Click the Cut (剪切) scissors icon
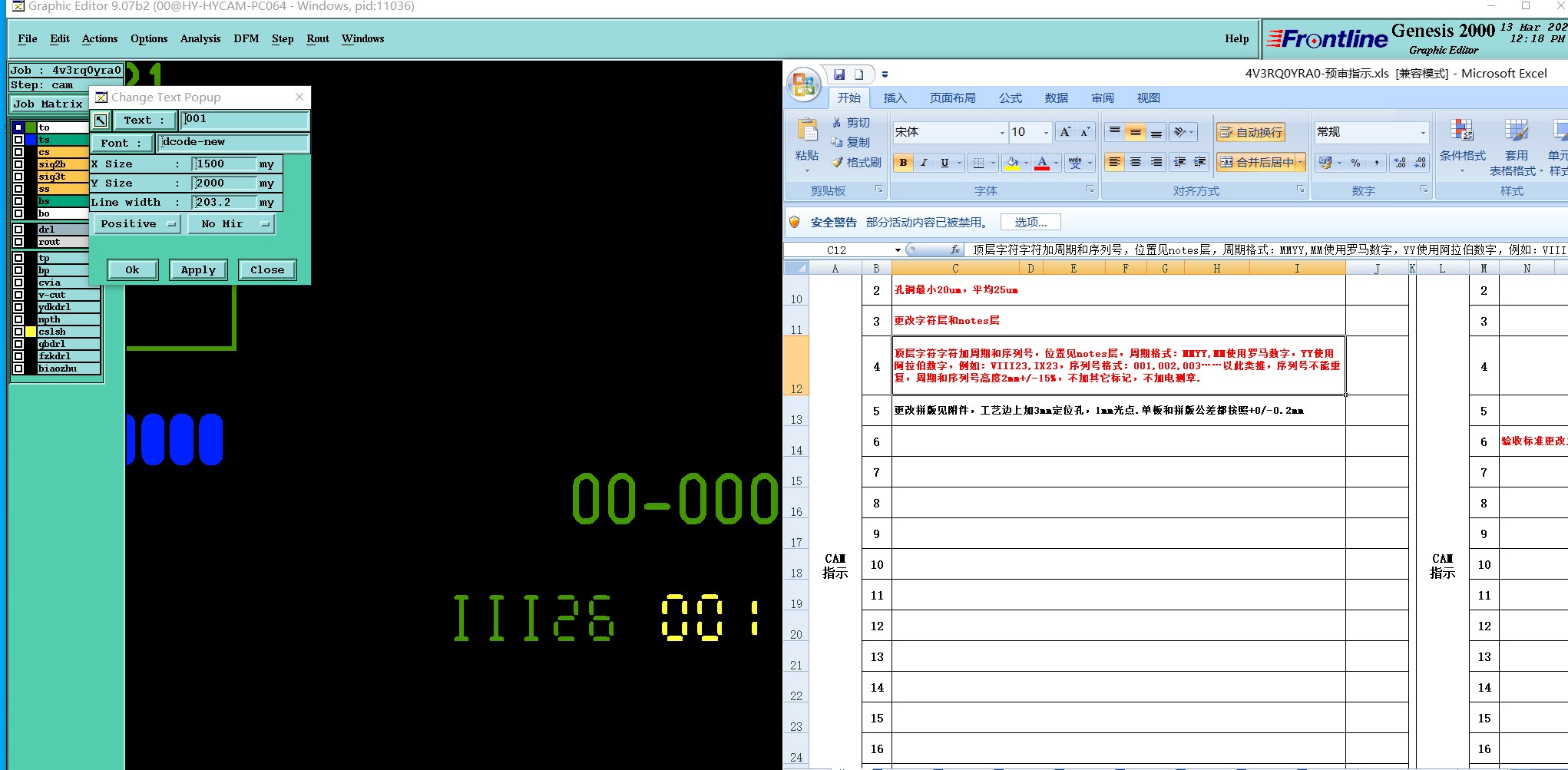 tap(837, 122)
